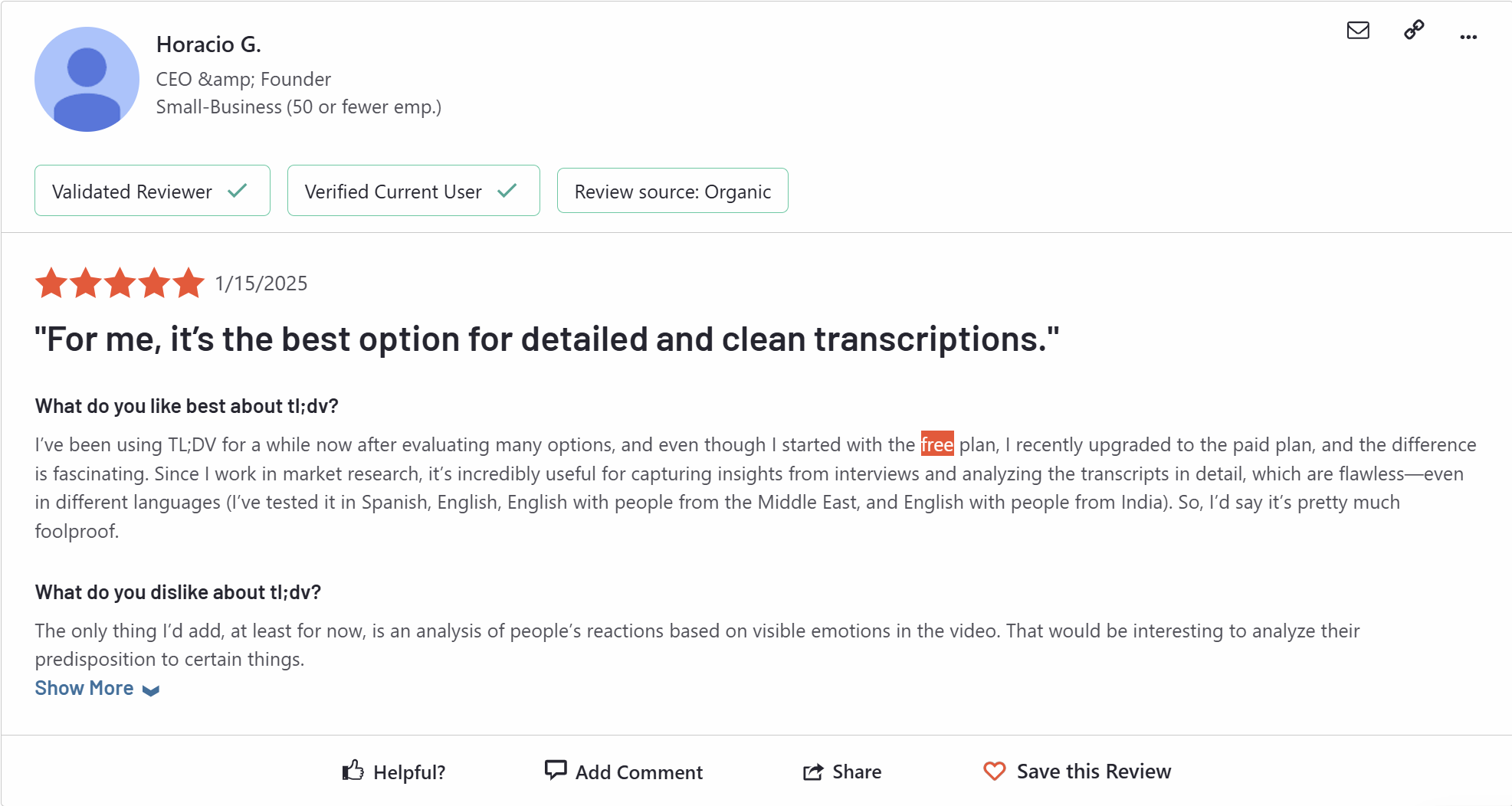Select Save this Review text
The width and height of the screenshot is (1512, 806).
point(1094,772)
